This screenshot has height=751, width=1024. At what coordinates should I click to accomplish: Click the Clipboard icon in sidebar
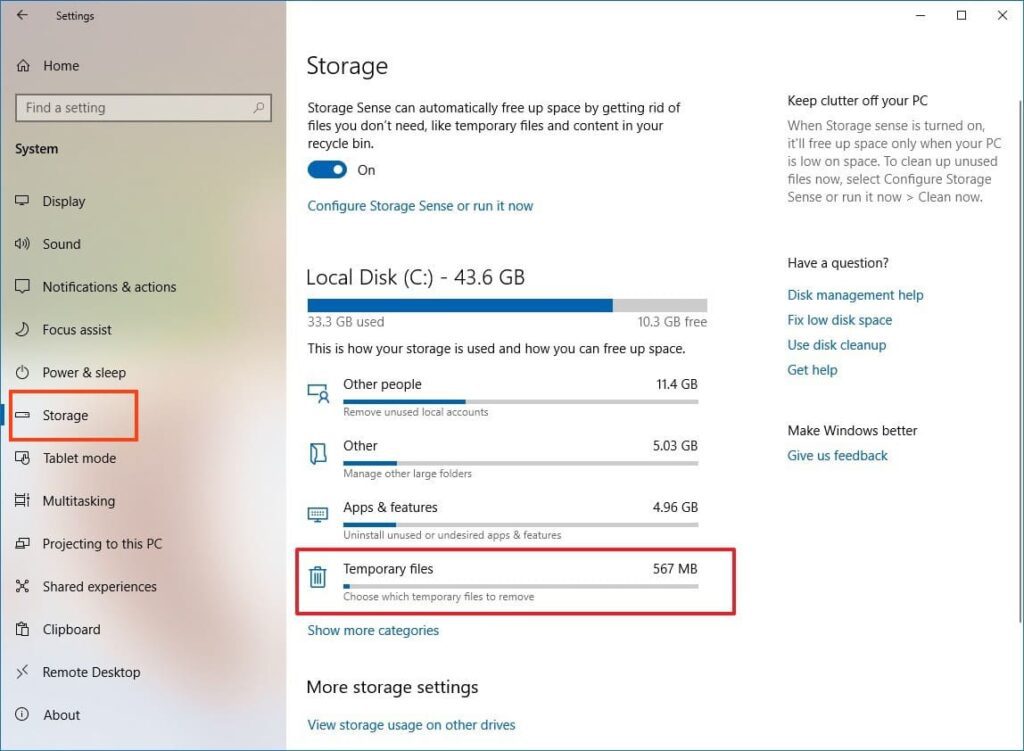22,629
